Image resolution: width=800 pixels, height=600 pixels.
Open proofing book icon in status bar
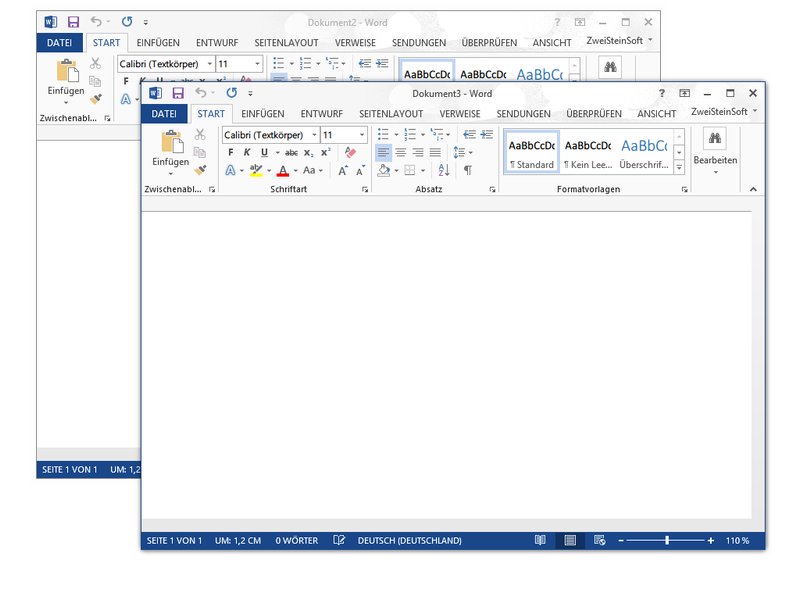(339, 540)
